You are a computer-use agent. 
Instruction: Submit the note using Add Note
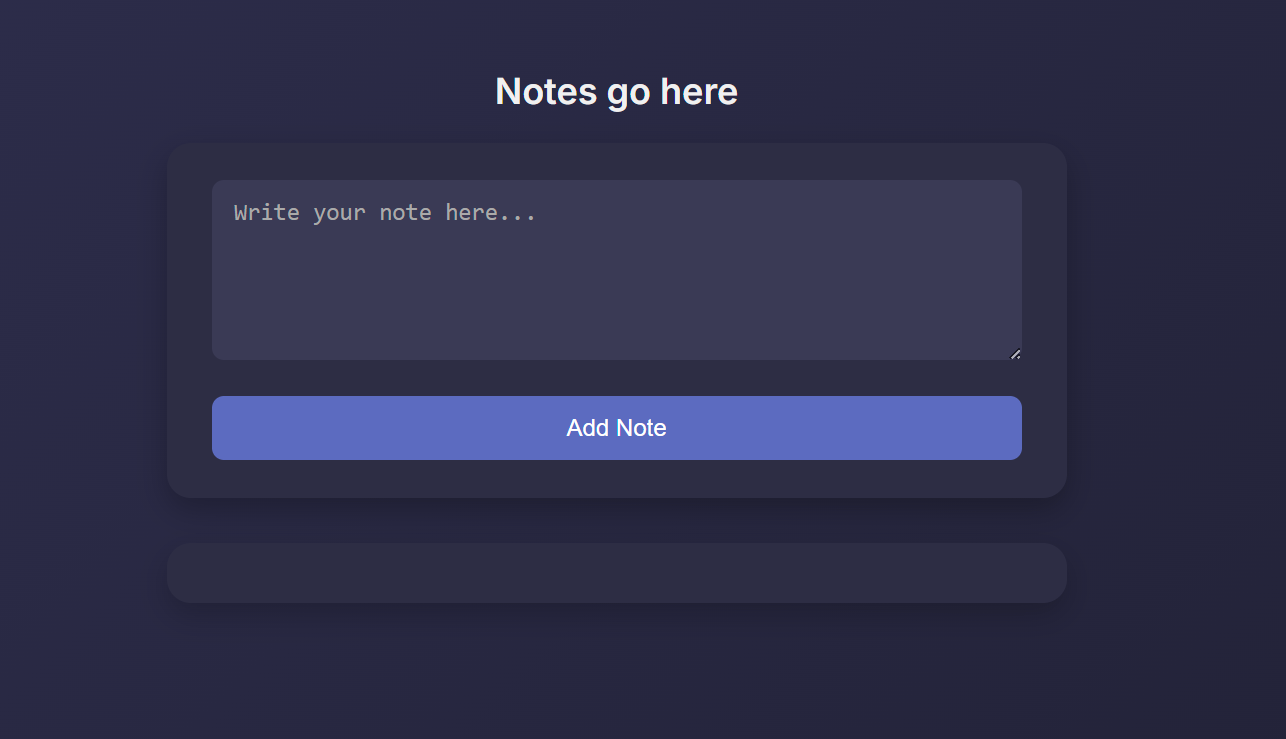point(617,428)
